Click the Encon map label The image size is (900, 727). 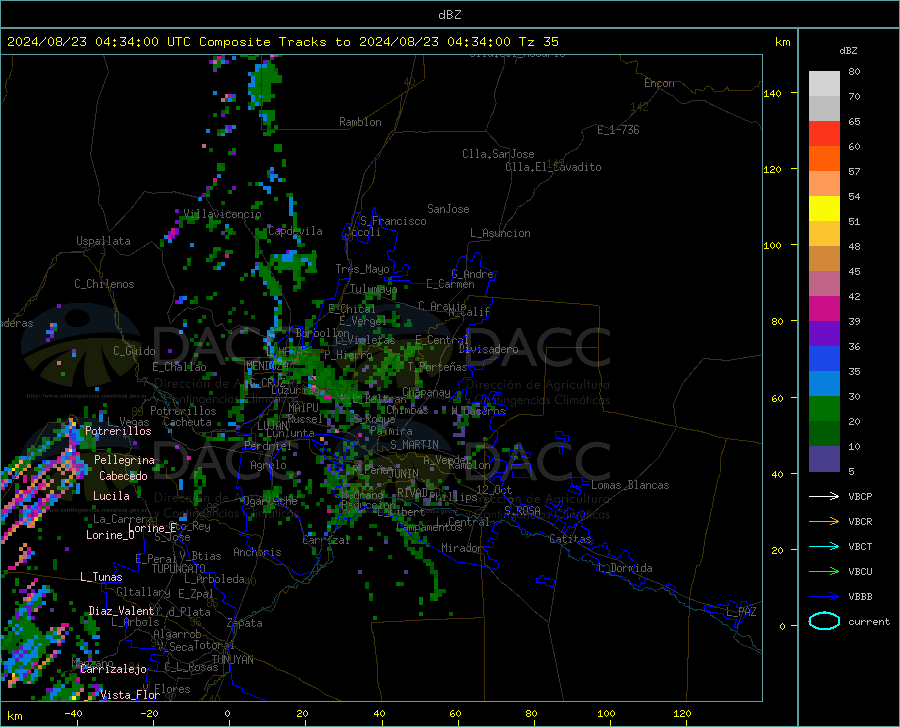[x=659, y=83]
